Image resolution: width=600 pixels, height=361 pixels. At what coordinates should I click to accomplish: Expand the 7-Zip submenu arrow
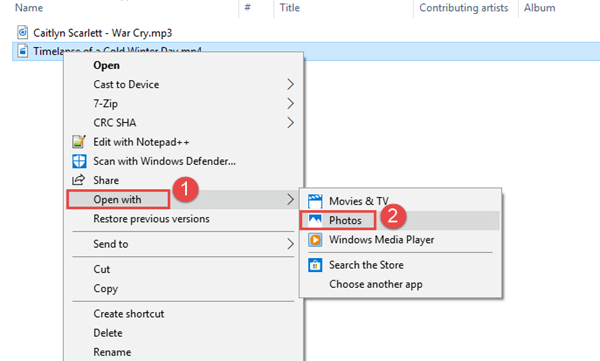pos(290,103)
